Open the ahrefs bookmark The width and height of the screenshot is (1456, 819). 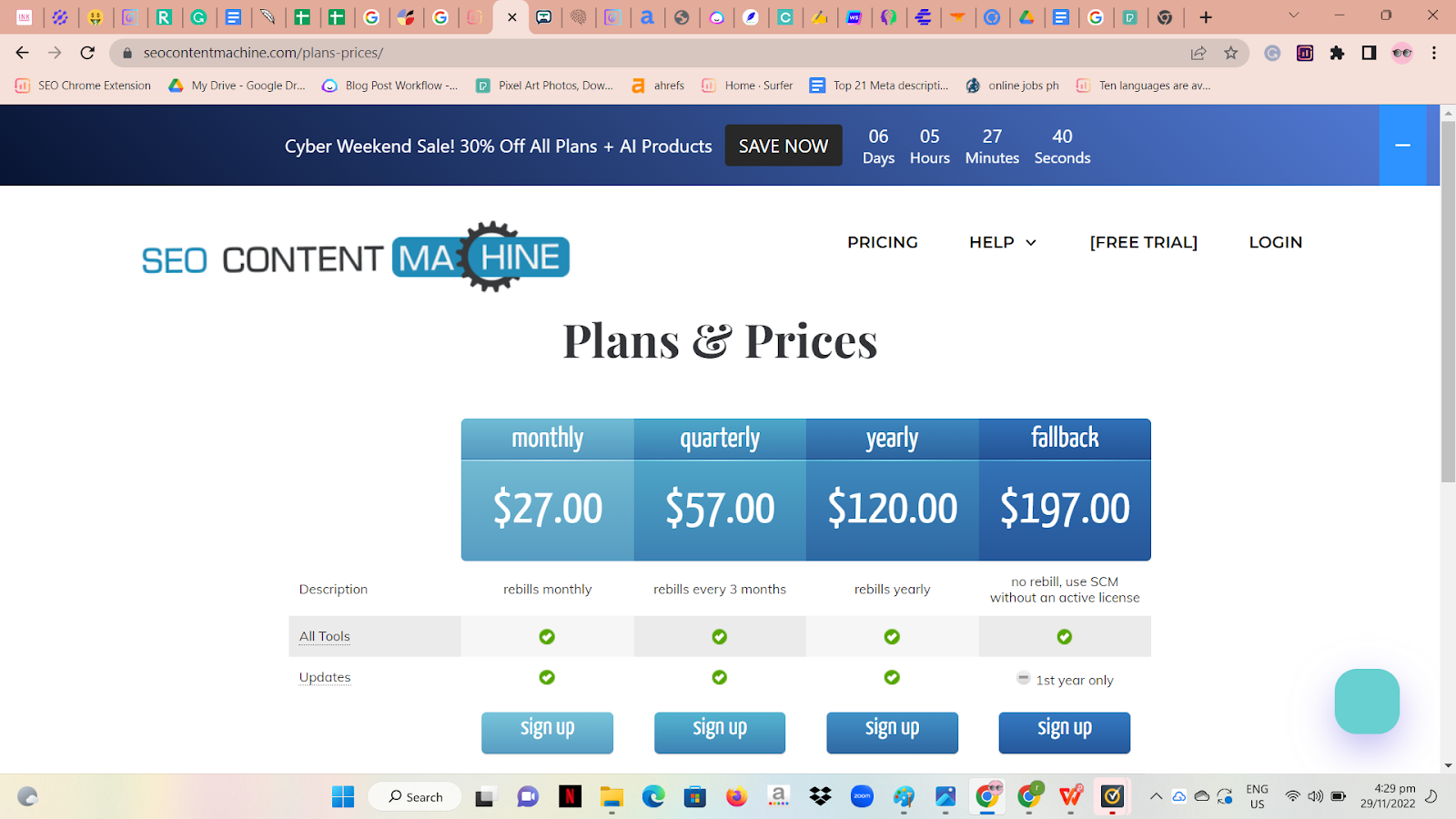pyautogui.click(x=658, y=86)
